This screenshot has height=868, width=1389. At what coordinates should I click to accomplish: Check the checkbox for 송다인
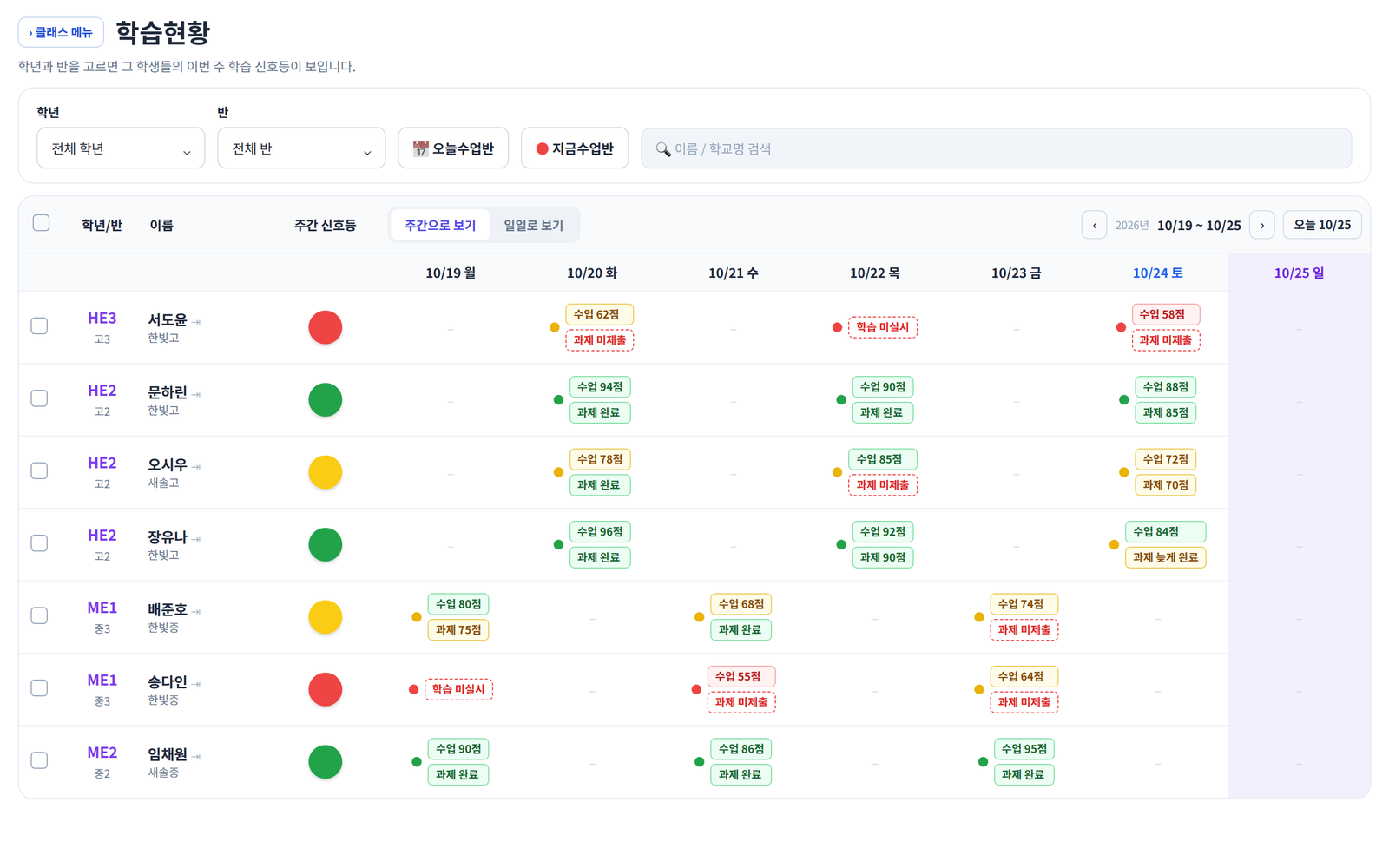[x=39, y=688]
